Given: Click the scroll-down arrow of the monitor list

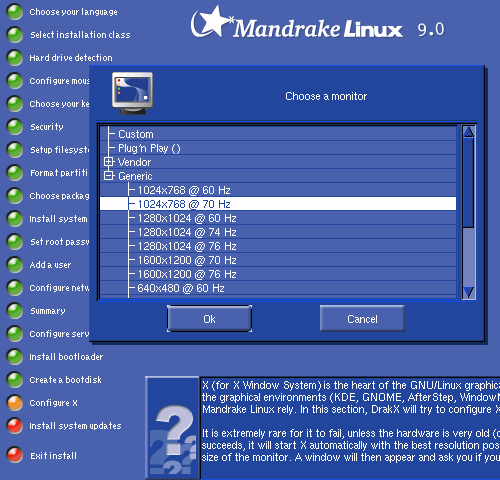Looking at the screenshot, I should 469,292.
